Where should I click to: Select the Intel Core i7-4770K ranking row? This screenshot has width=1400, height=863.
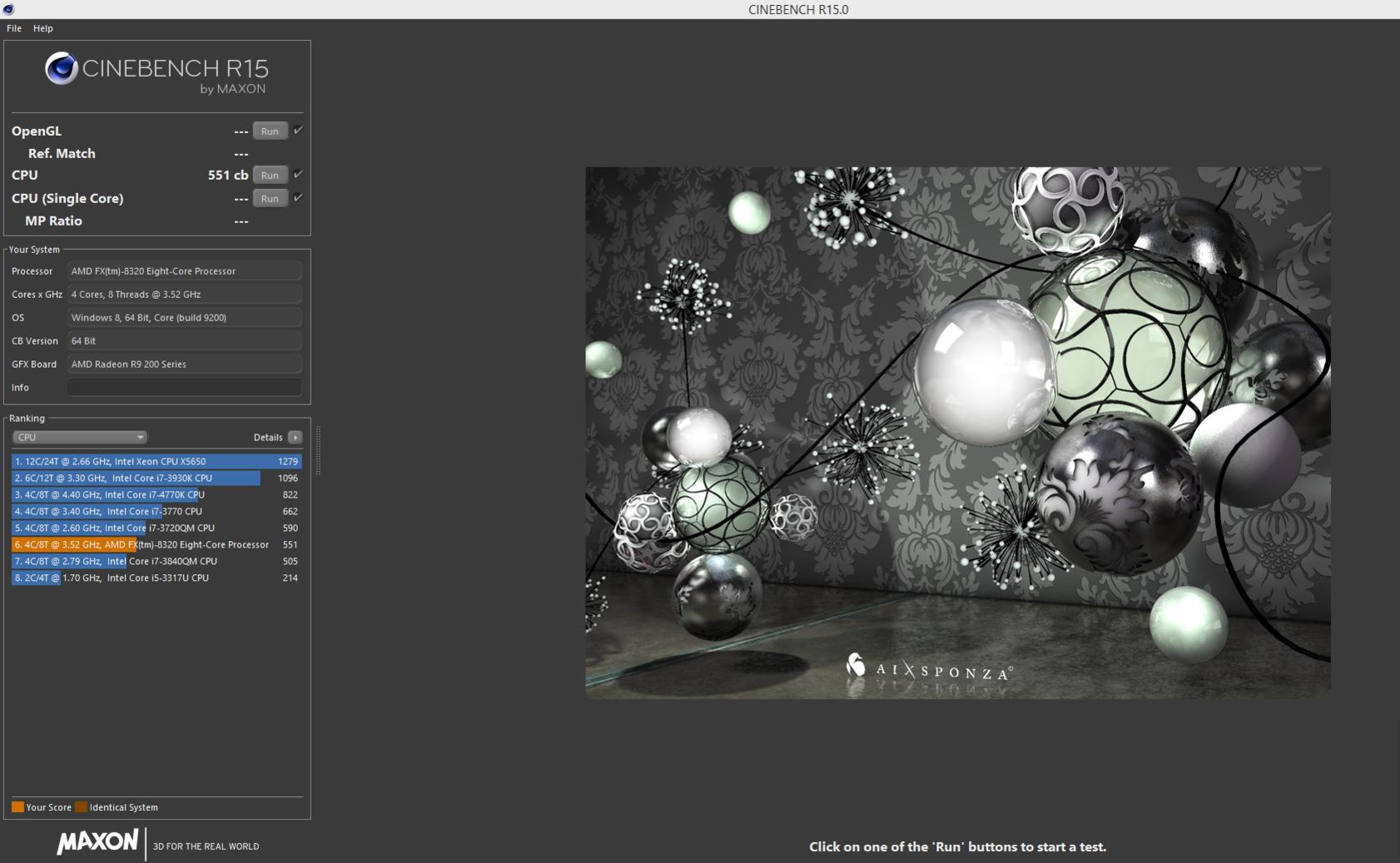pos(156,494)
